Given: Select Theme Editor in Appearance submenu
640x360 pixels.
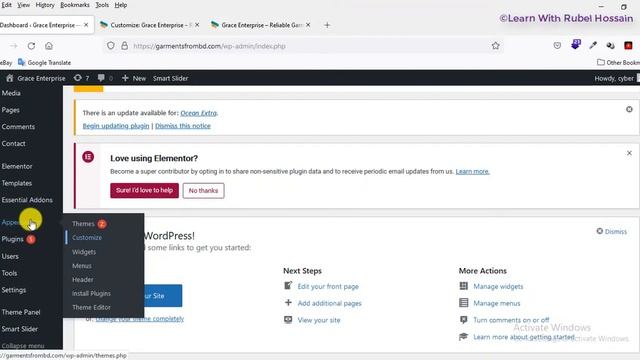Looking at the screenshot, I should (x=91, y=307).
